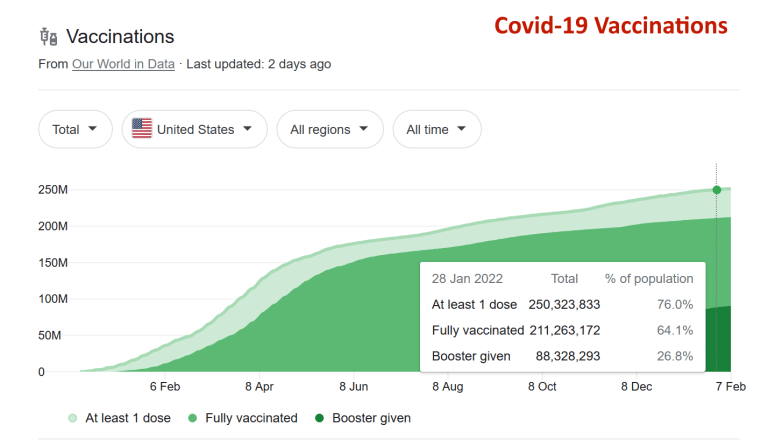Viewport: 768px width, 446px height.
Task: Expand the United States country dropdown
Action: point(194,129)
